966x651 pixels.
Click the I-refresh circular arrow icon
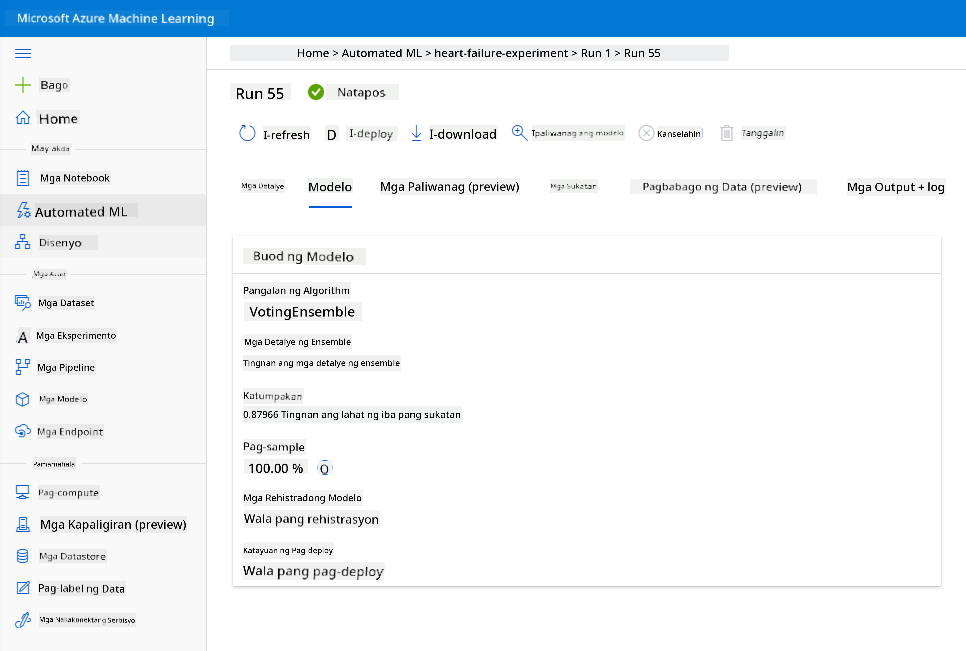(x=247, y=133)
